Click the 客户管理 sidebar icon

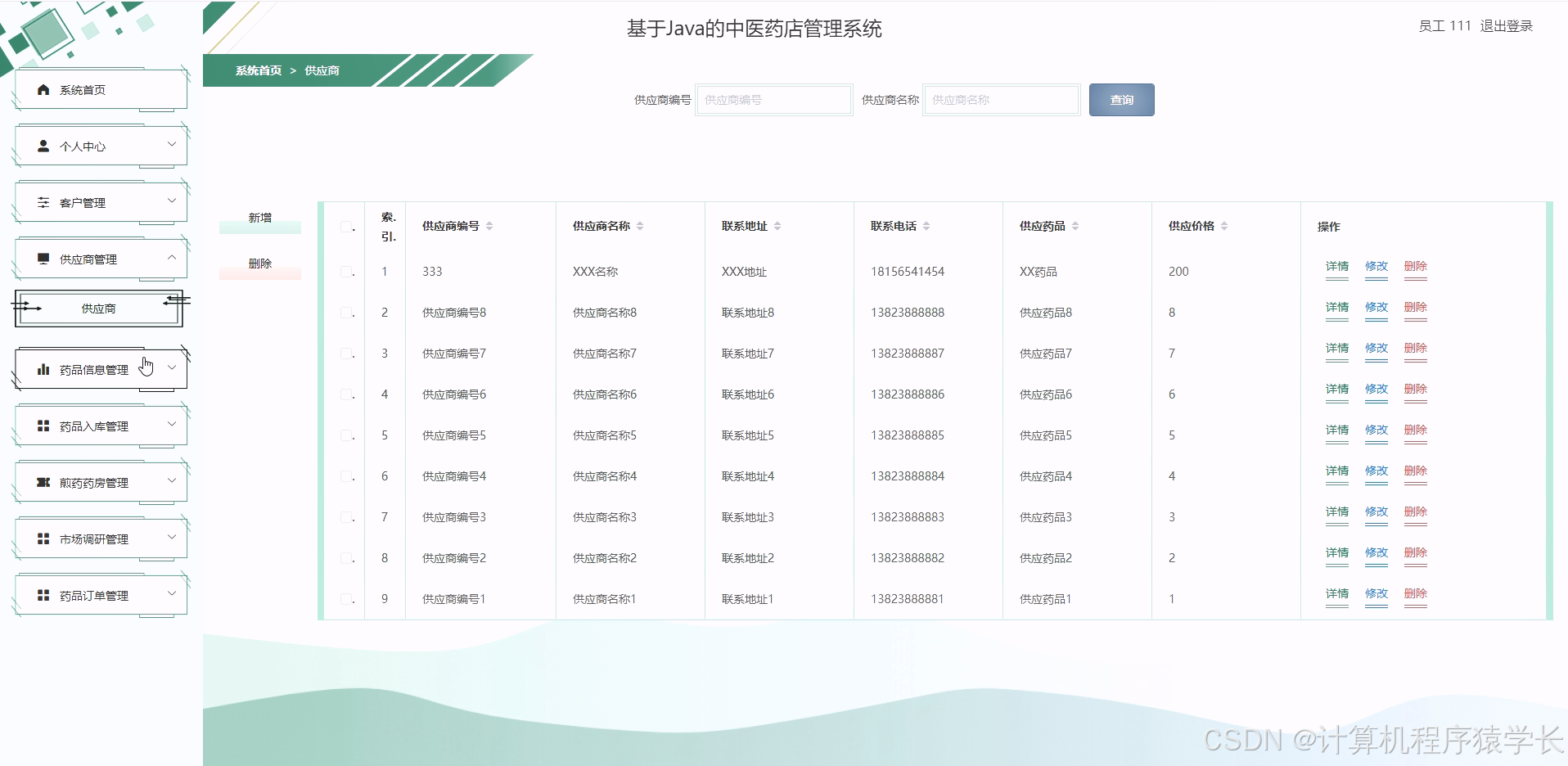43,201
